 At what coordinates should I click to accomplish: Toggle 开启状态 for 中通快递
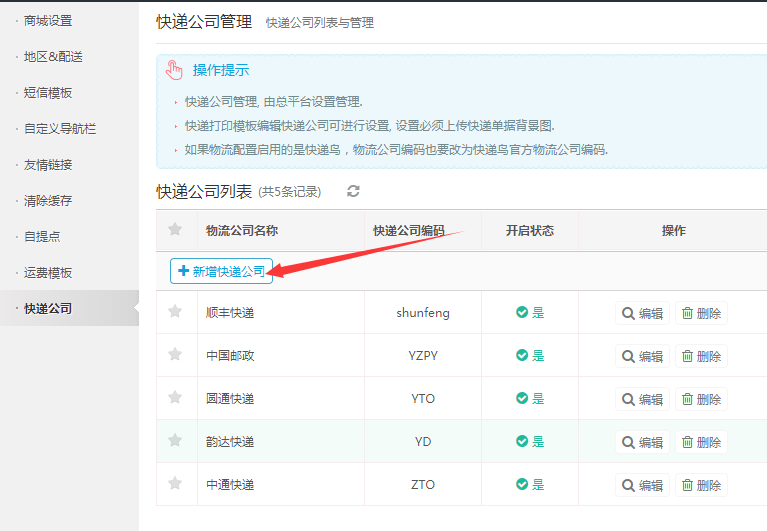click(x=529, y=485)
